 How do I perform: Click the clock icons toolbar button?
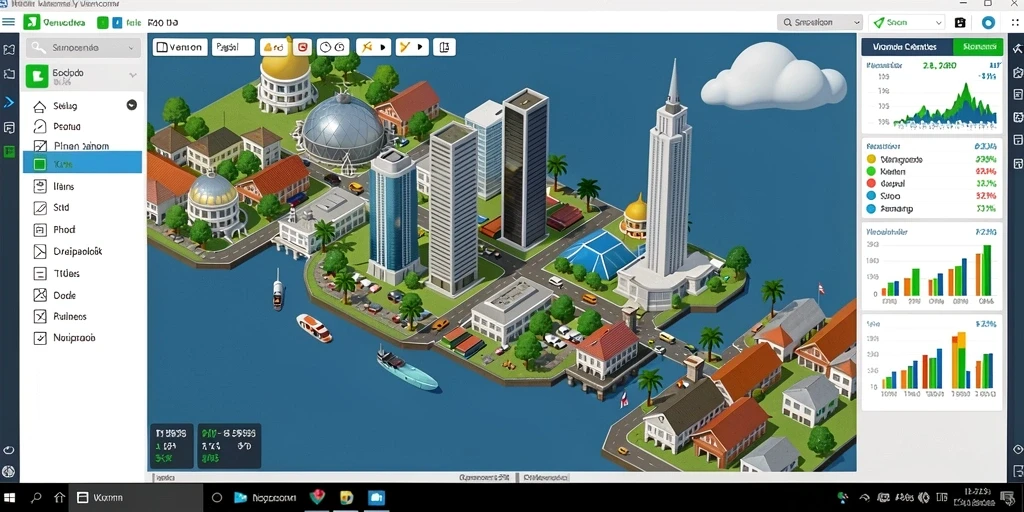332,47
